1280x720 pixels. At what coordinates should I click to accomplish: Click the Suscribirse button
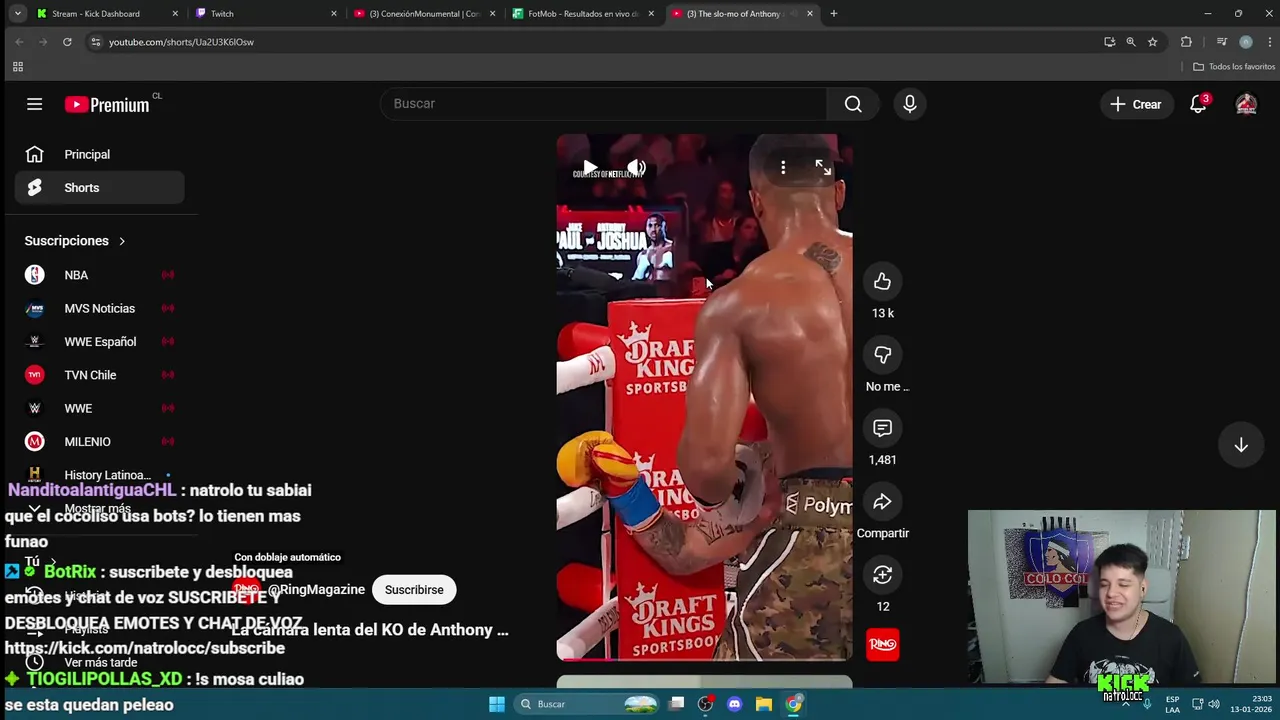[414, 590]
